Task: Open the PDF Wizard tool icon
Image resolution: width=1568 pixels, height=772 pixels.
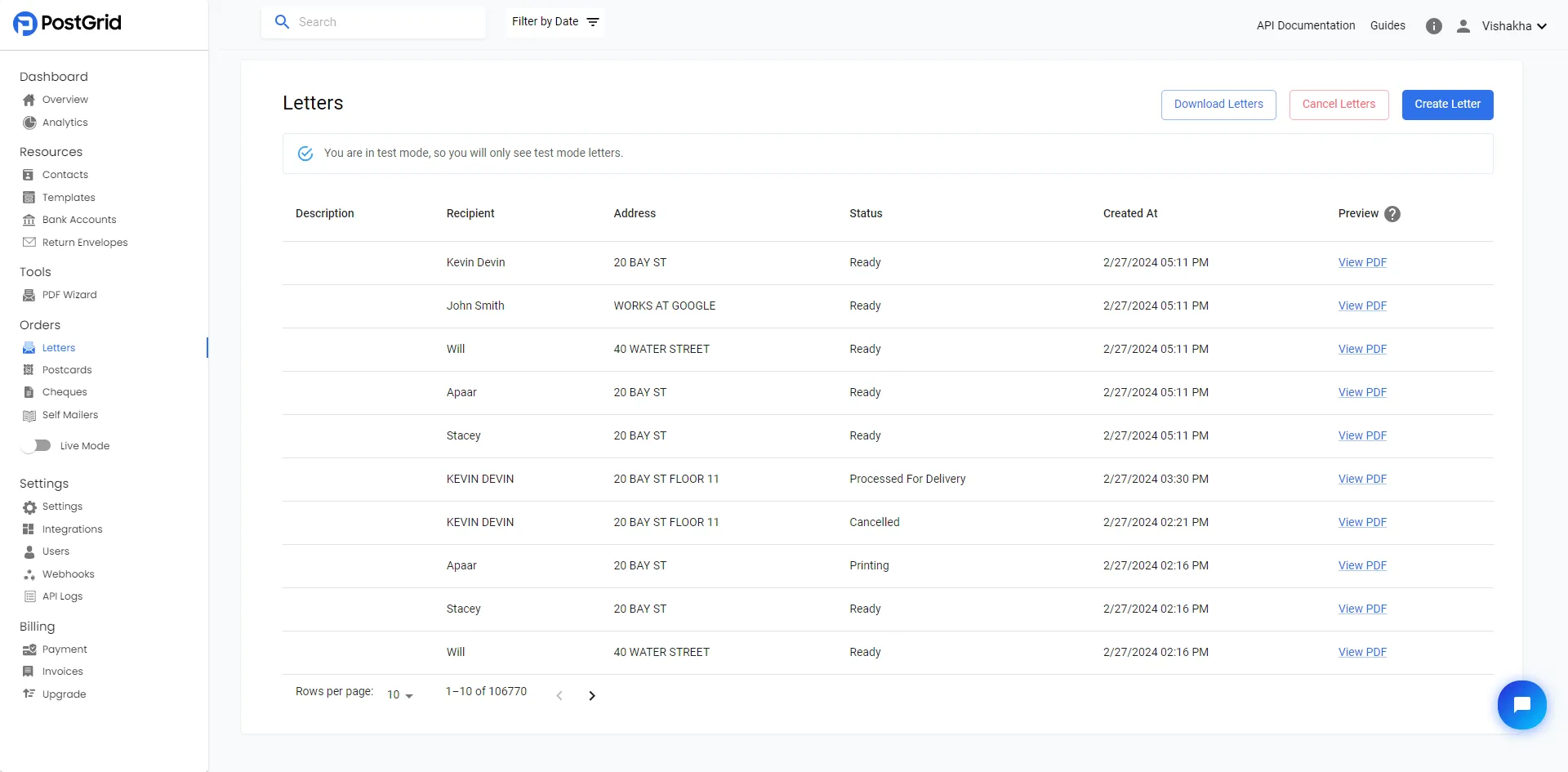Action: [x=29, y=295]
